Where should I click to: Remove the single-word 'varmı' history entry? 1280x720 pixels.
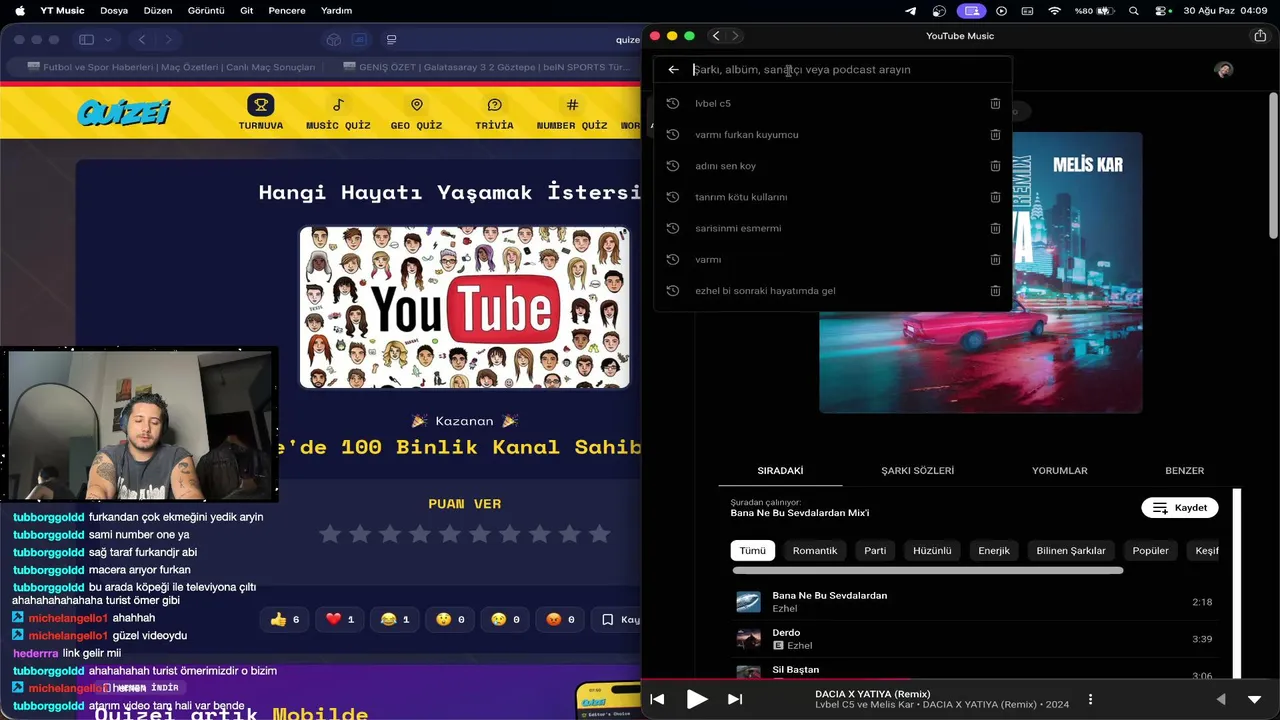pos(995,259)
